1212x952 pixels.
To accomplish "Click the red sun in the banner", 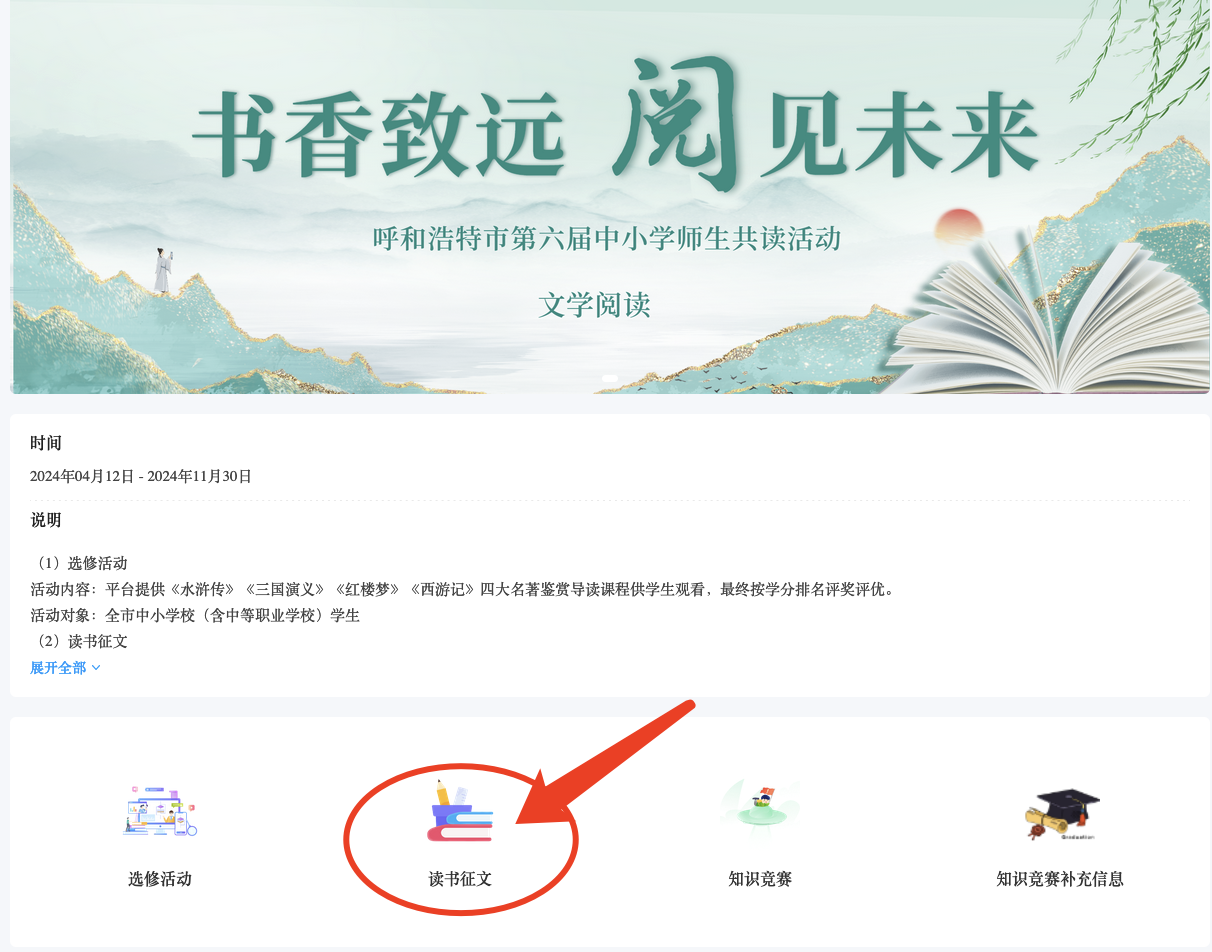I will pos(960,226).
